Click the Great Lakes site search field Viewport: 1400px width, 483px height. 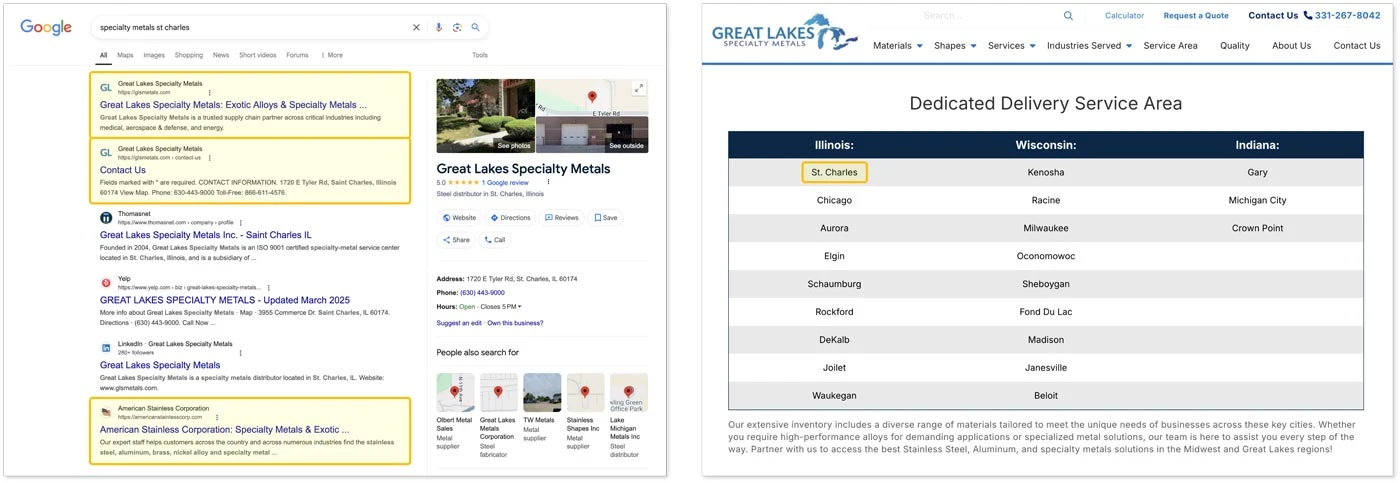click(x=988, y=16)
